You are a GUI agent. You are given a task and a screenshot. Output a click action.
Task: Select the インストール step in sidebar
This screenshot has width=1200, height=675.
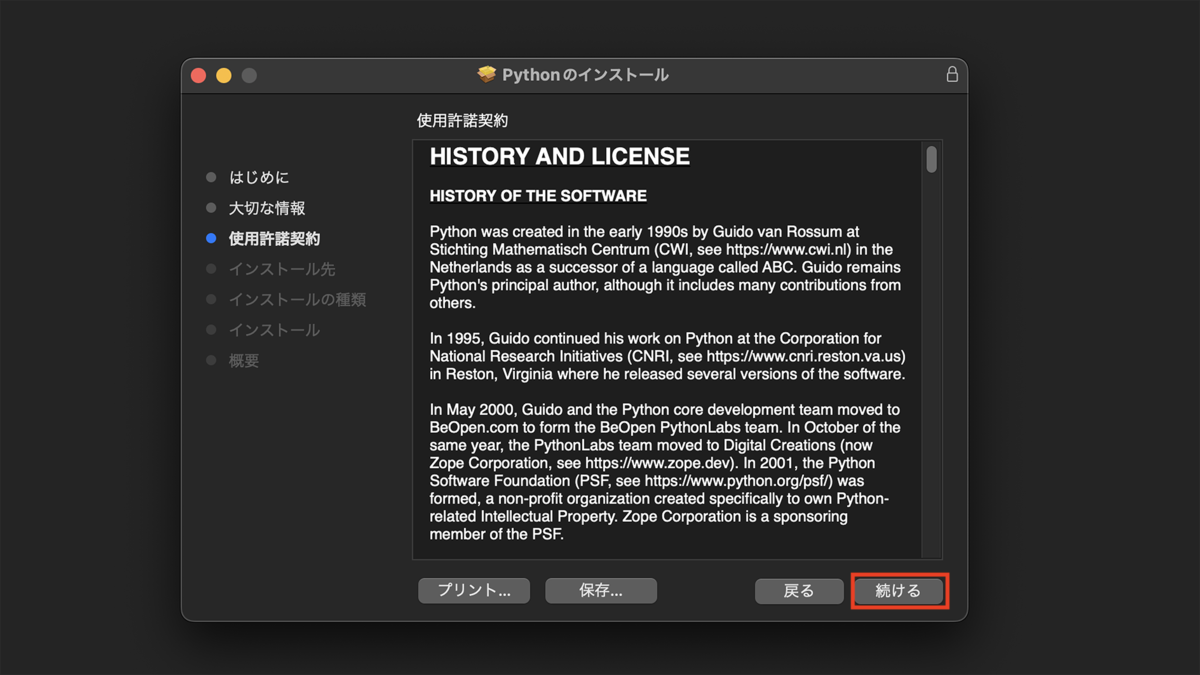coord(274,329)
